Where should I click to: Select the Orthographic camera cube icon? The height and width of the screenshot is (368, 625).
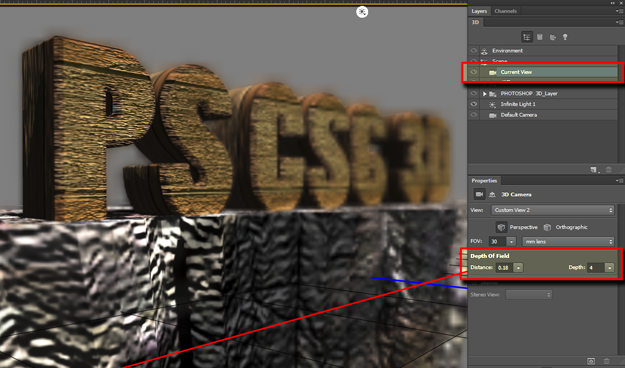click(x=547, y=227)
